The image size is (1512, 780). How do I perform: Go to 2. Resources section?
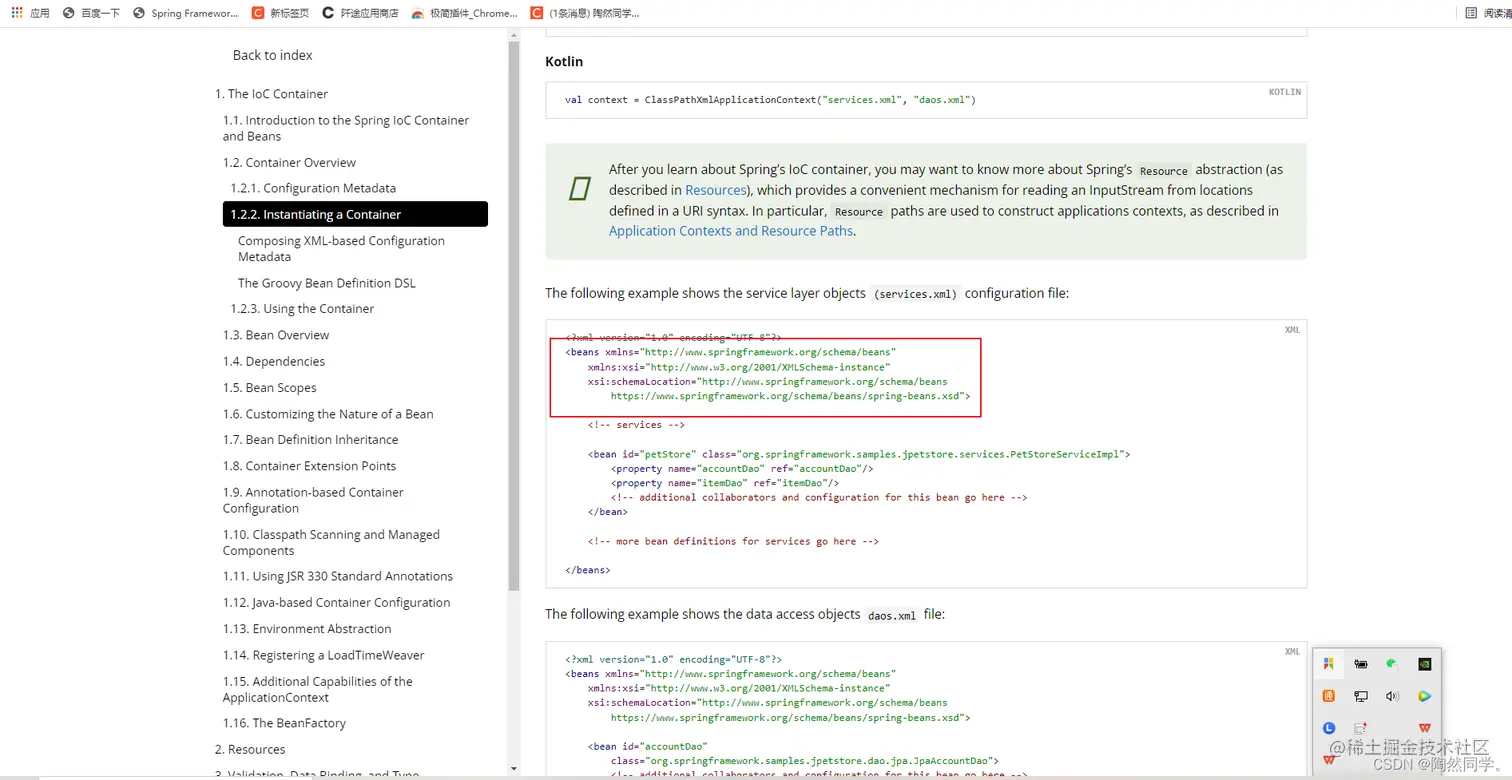[x=250, y=749]
